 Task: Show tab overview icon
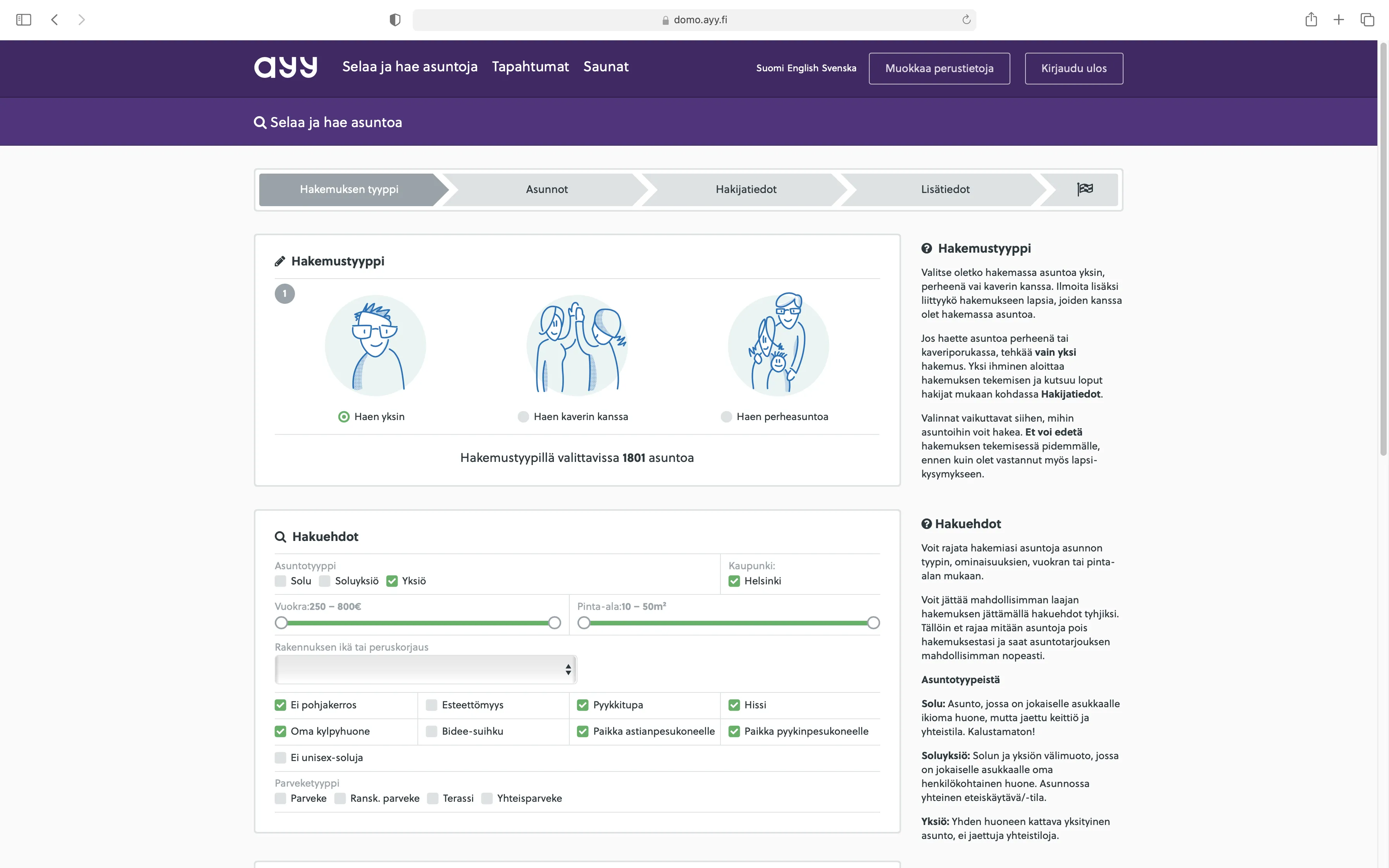click(x=1367, y=19)
